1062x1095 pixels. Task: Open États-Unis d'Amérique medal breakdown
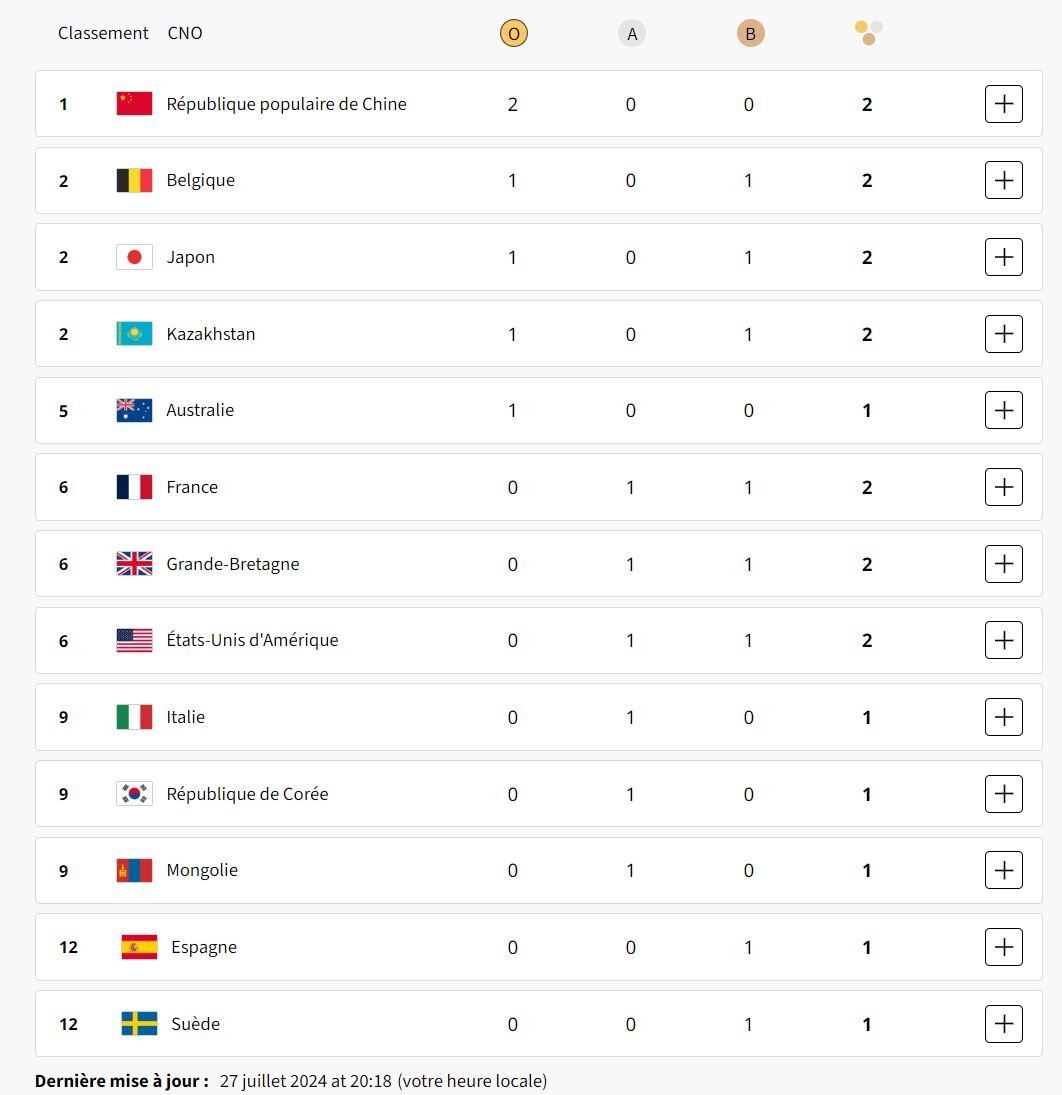[1003, 640]
